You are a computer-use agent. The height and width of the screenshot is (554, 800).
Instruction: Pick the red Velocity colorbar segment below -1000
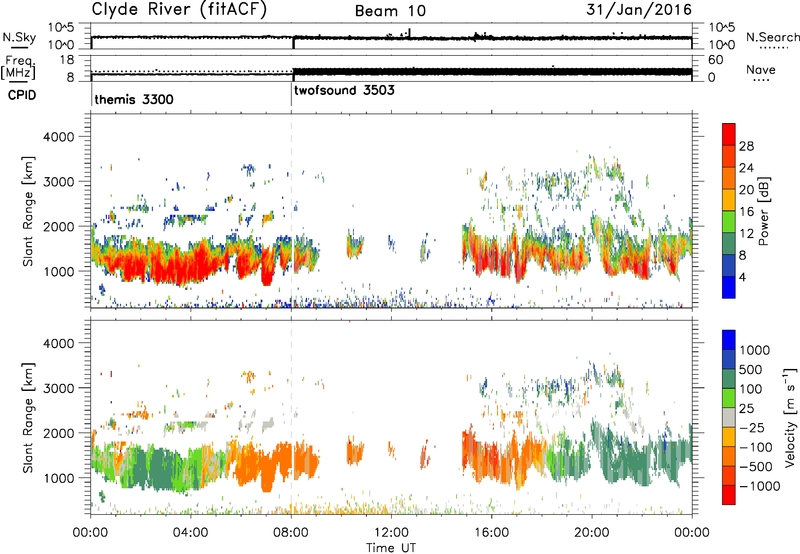pyautogui.click(x=729, y=495)
